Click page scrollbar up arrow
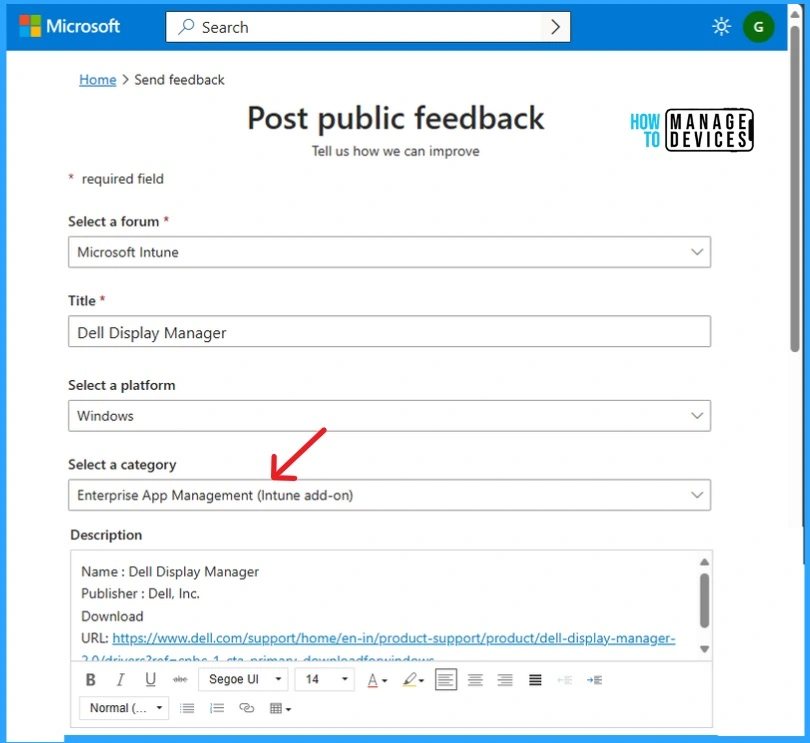Image resolution: width=810 pixels, height=743 pixels. [x=795, y=14]
